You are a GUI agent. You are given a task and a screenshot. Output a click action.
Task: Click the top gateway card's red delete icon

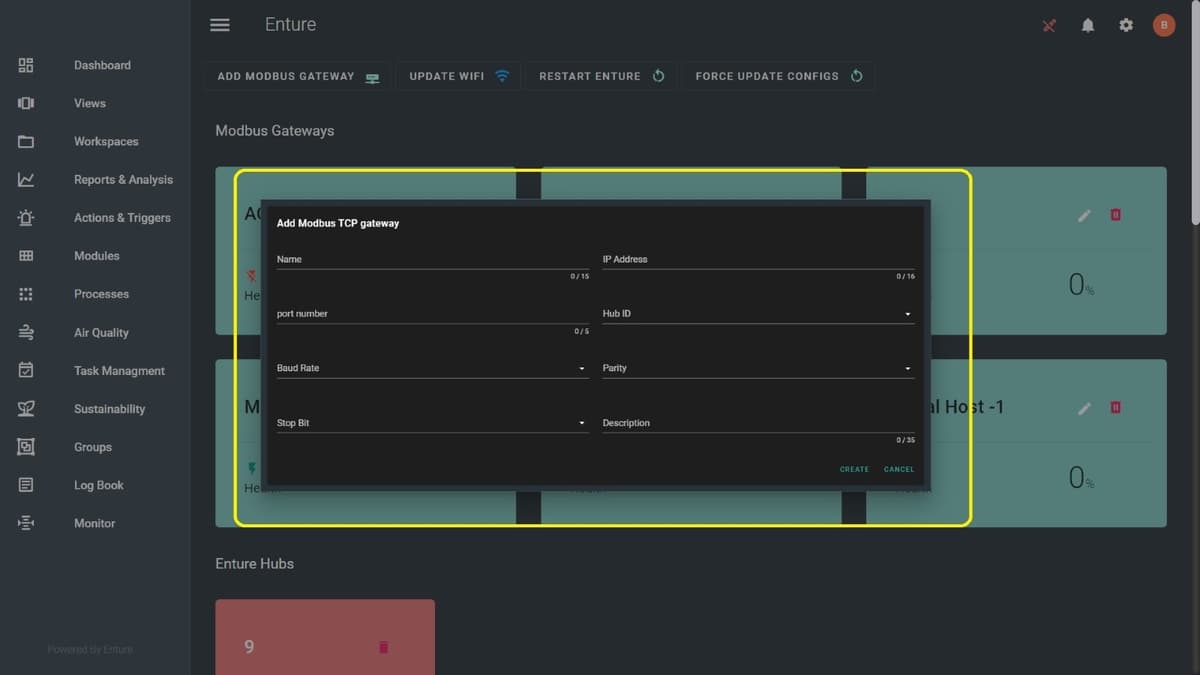point(1116,215)
